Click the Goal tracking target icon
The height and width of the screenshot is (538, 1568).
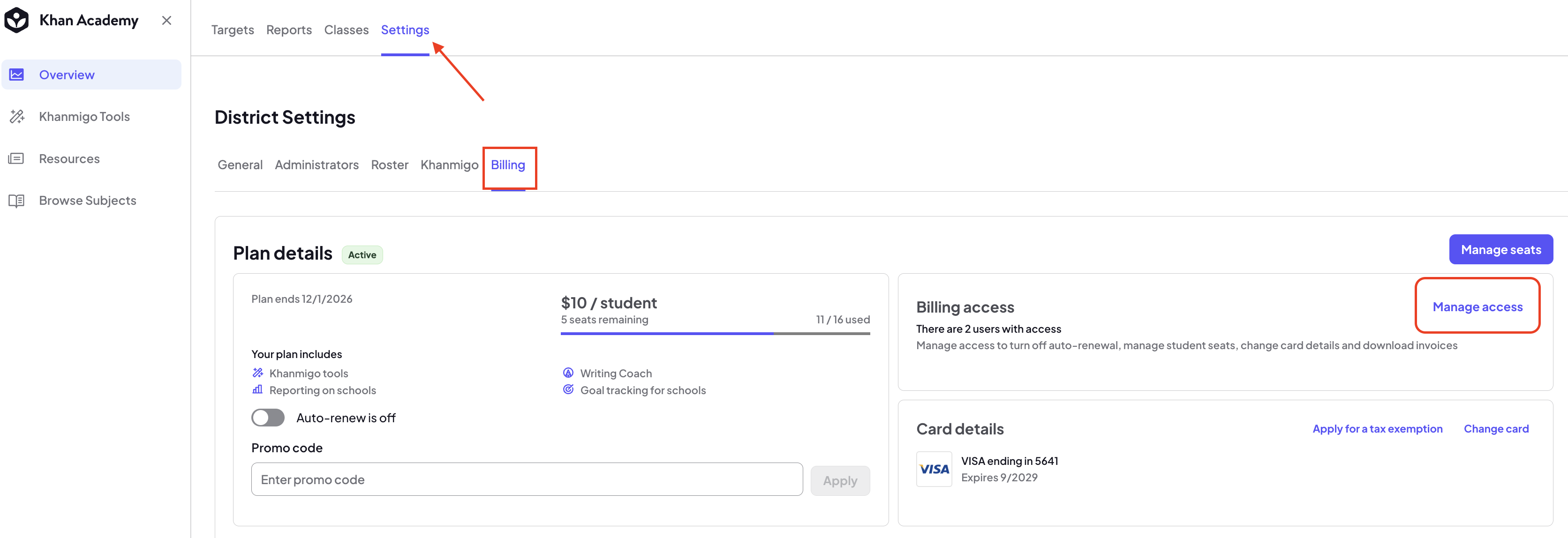tap(568, 389)
